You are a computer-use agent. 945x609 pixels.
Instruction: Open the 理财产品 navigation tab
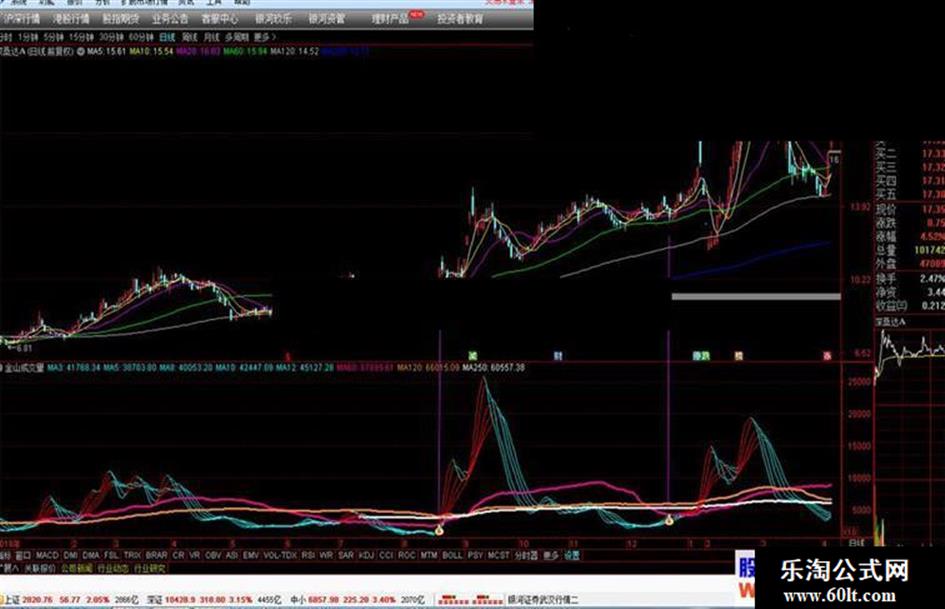click(x=391, y=19)
